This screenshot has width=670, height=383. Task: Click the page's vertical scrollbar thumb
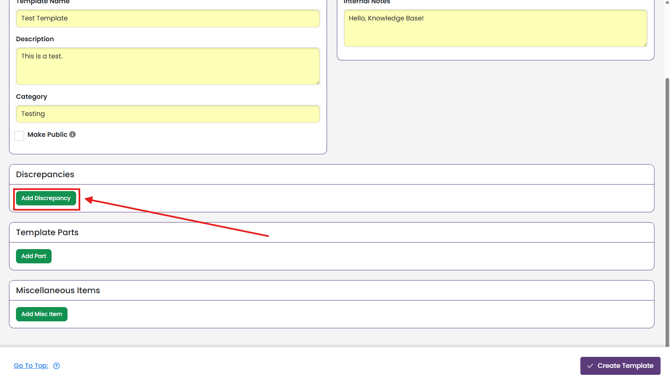tap(667, 212)
